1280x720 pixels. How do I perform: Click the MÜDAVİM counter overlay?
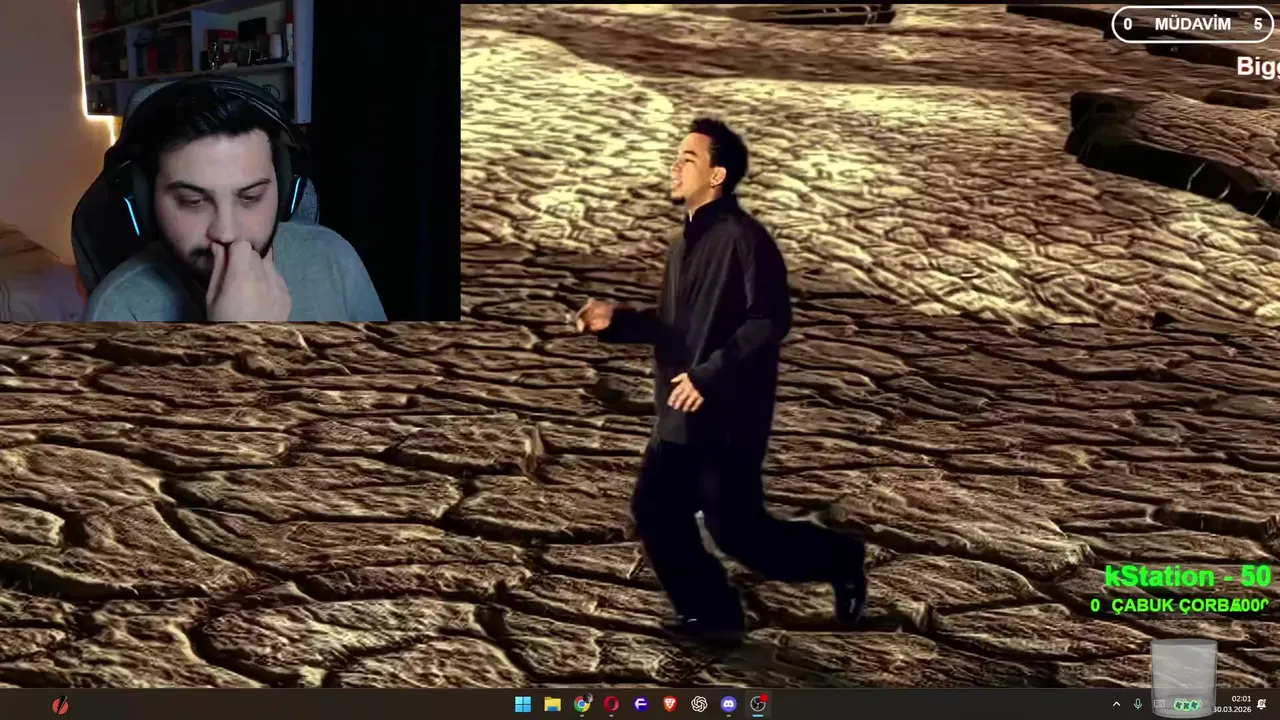1194,24
